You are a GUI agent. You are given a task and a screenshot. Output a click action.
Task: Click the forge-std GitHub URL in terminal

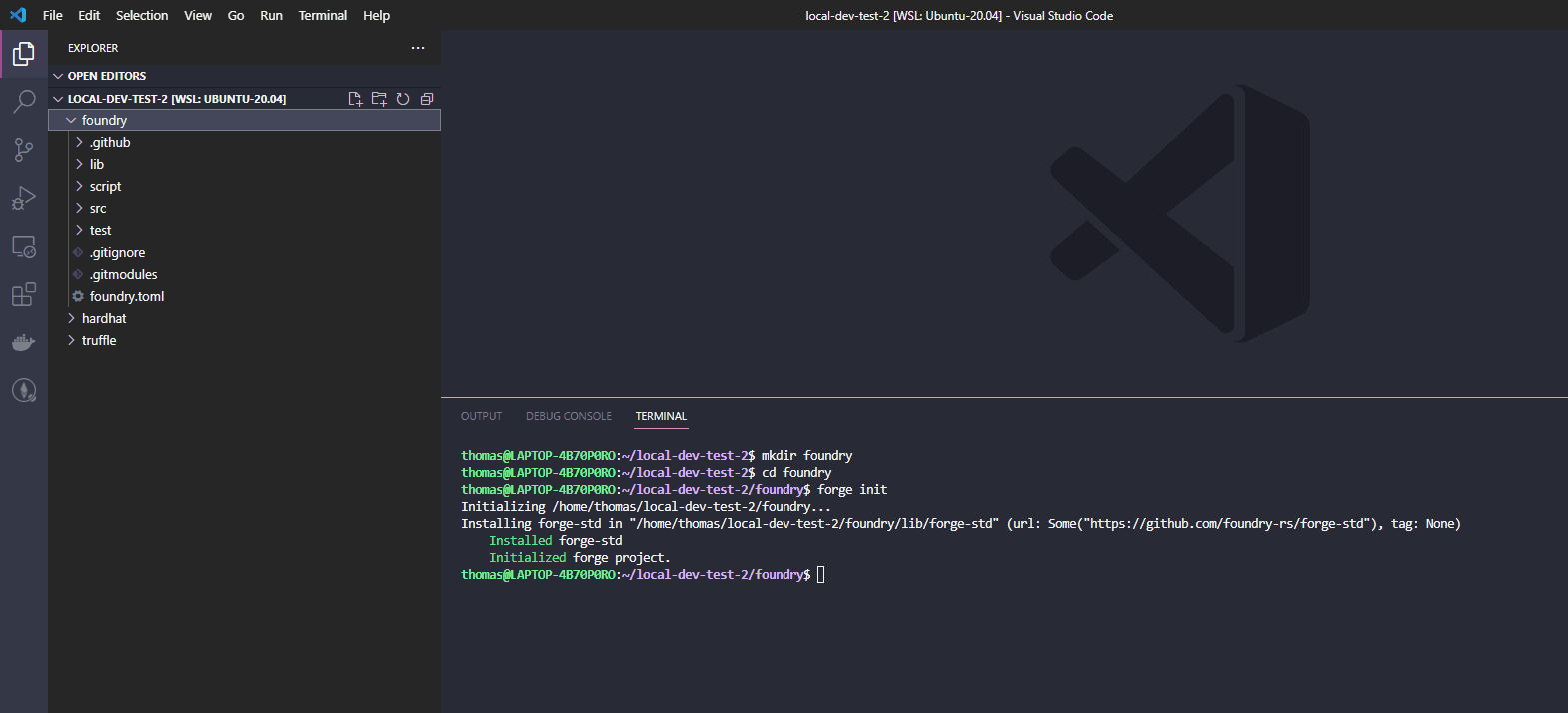pyautogui.click(x=1227, y=524)
